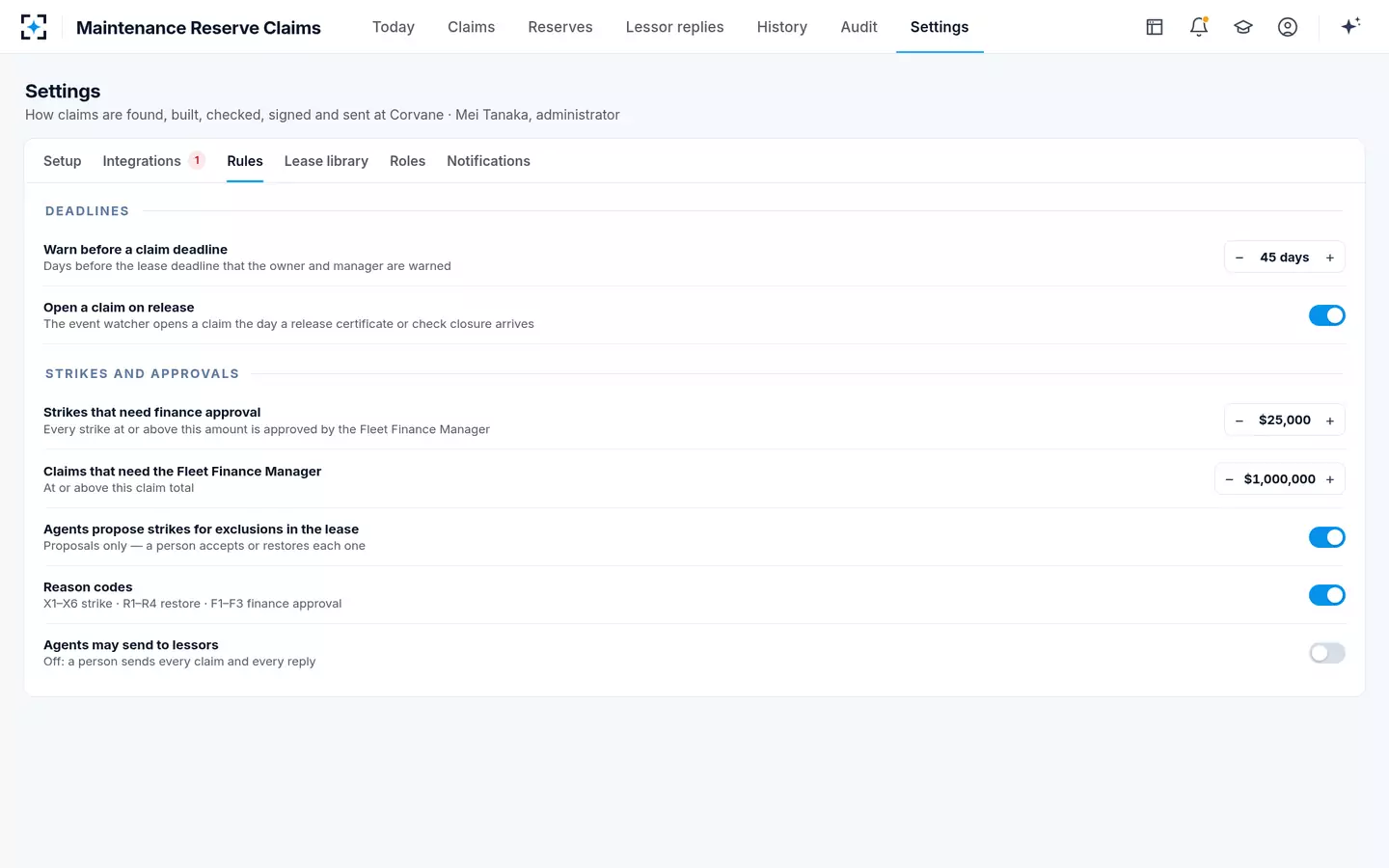Launch the AI sparkle assistant
This screenshot has width=1389, height=868.
[1350, 26]
